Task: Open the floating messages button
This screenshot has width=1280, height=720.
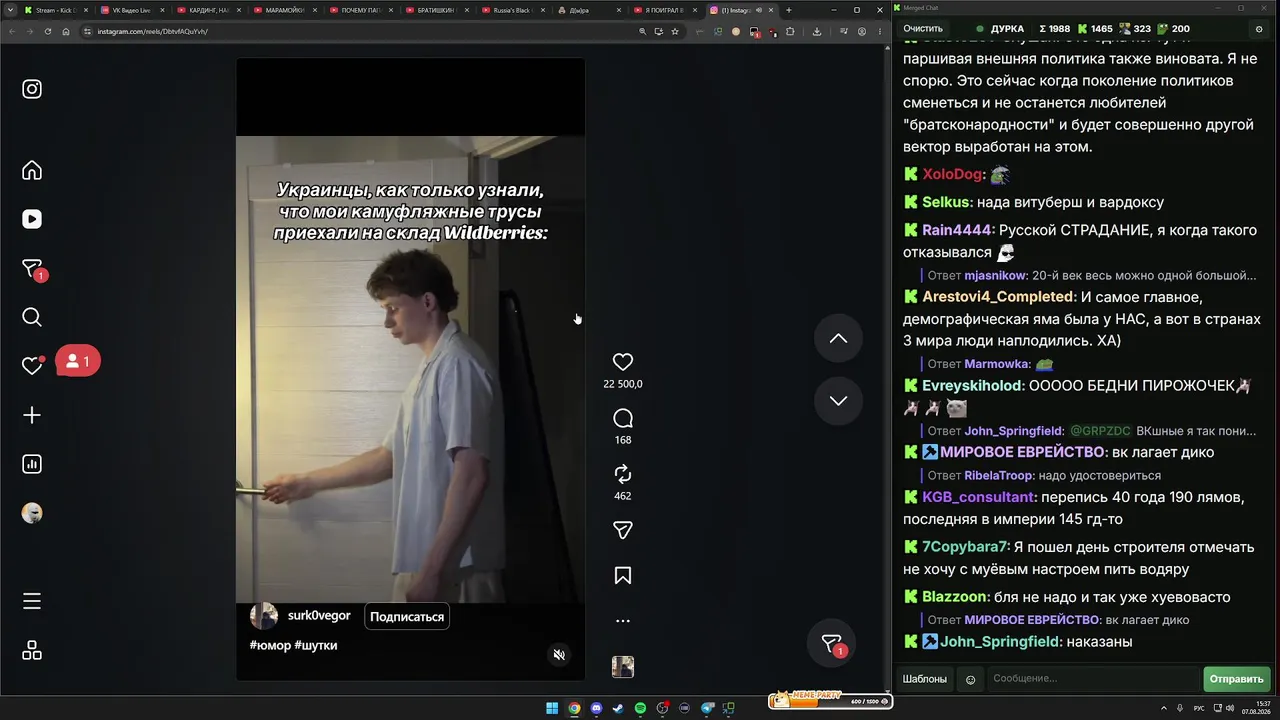Action: click(x=831, y=645)
